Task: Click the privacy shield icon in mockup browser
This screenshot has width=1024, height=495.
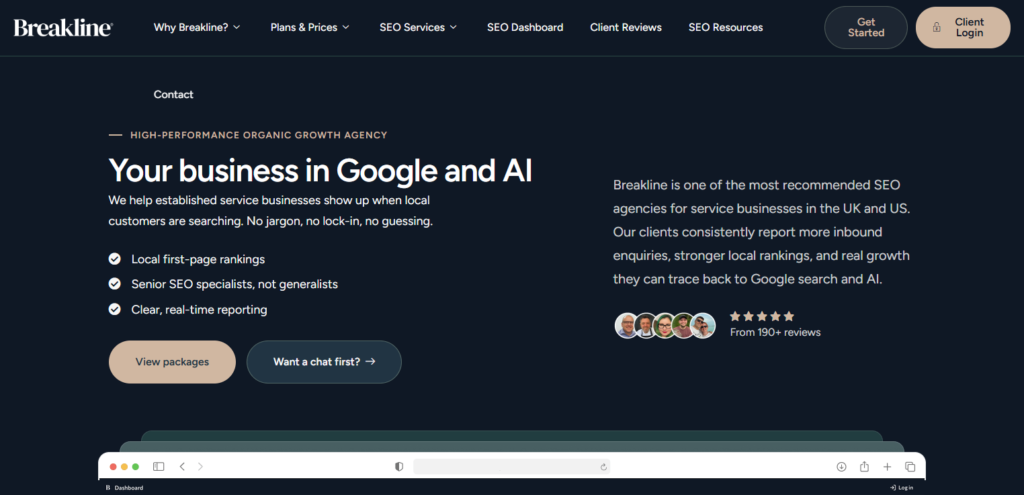Action: tap(399, 466)
